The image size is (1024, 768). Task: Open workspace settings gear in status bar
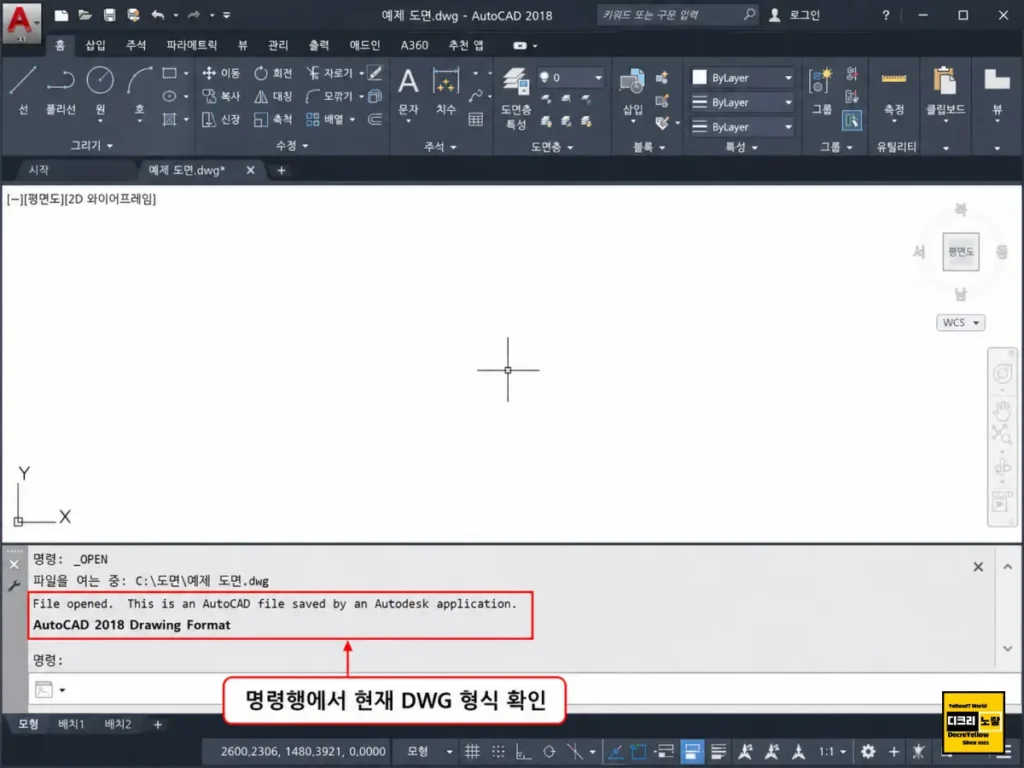coord(867,752)
